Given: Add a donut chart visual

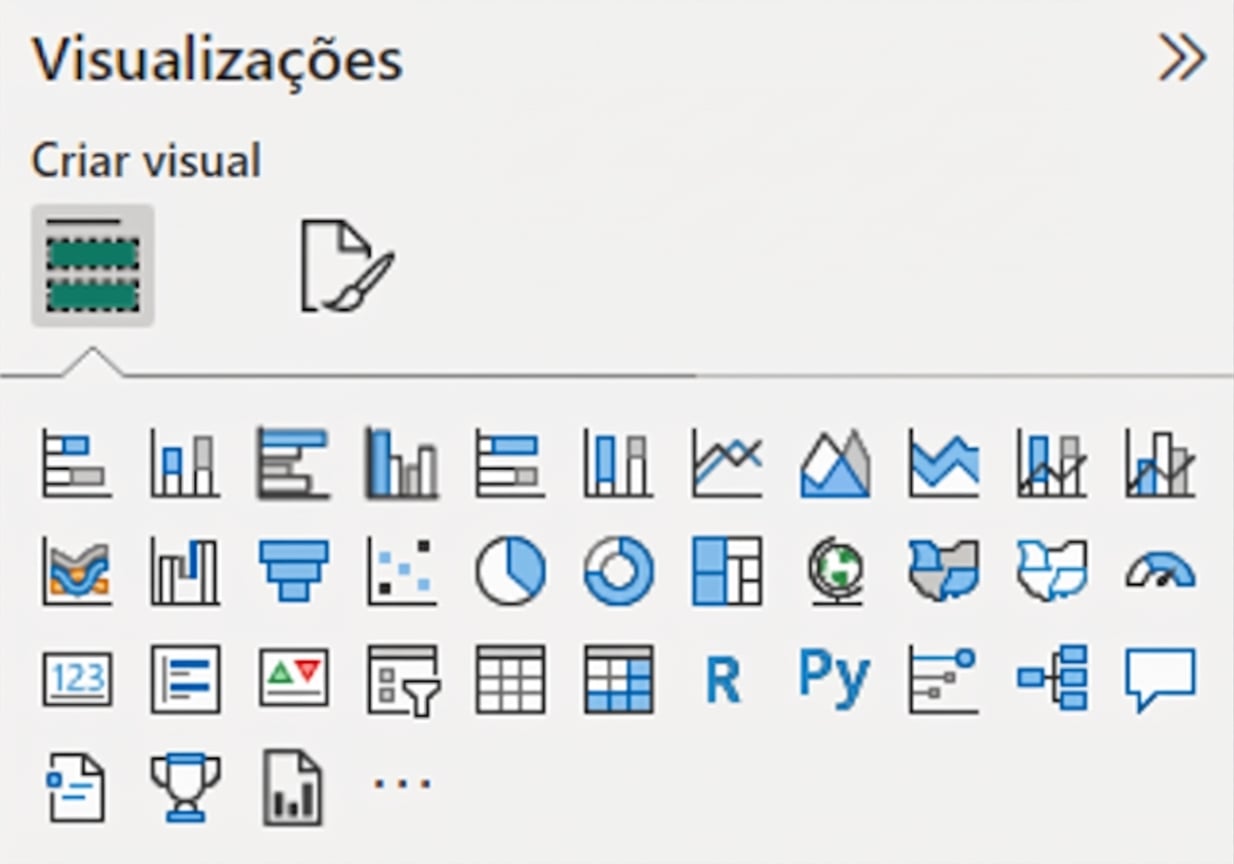Looking at the screenshot, I should tap(618, 572).
